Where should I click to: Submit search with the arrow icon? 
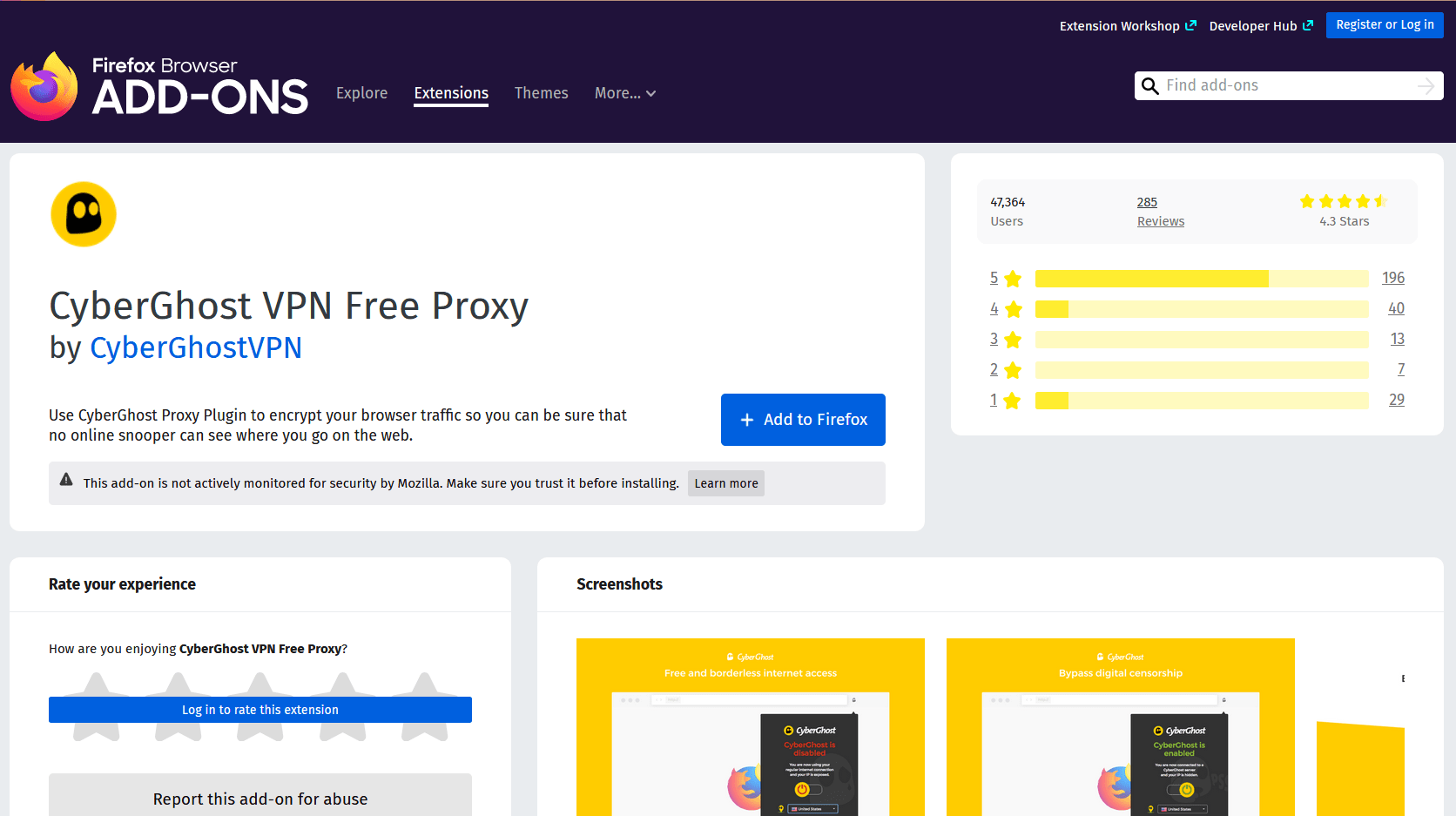[x=1426, y=85]
